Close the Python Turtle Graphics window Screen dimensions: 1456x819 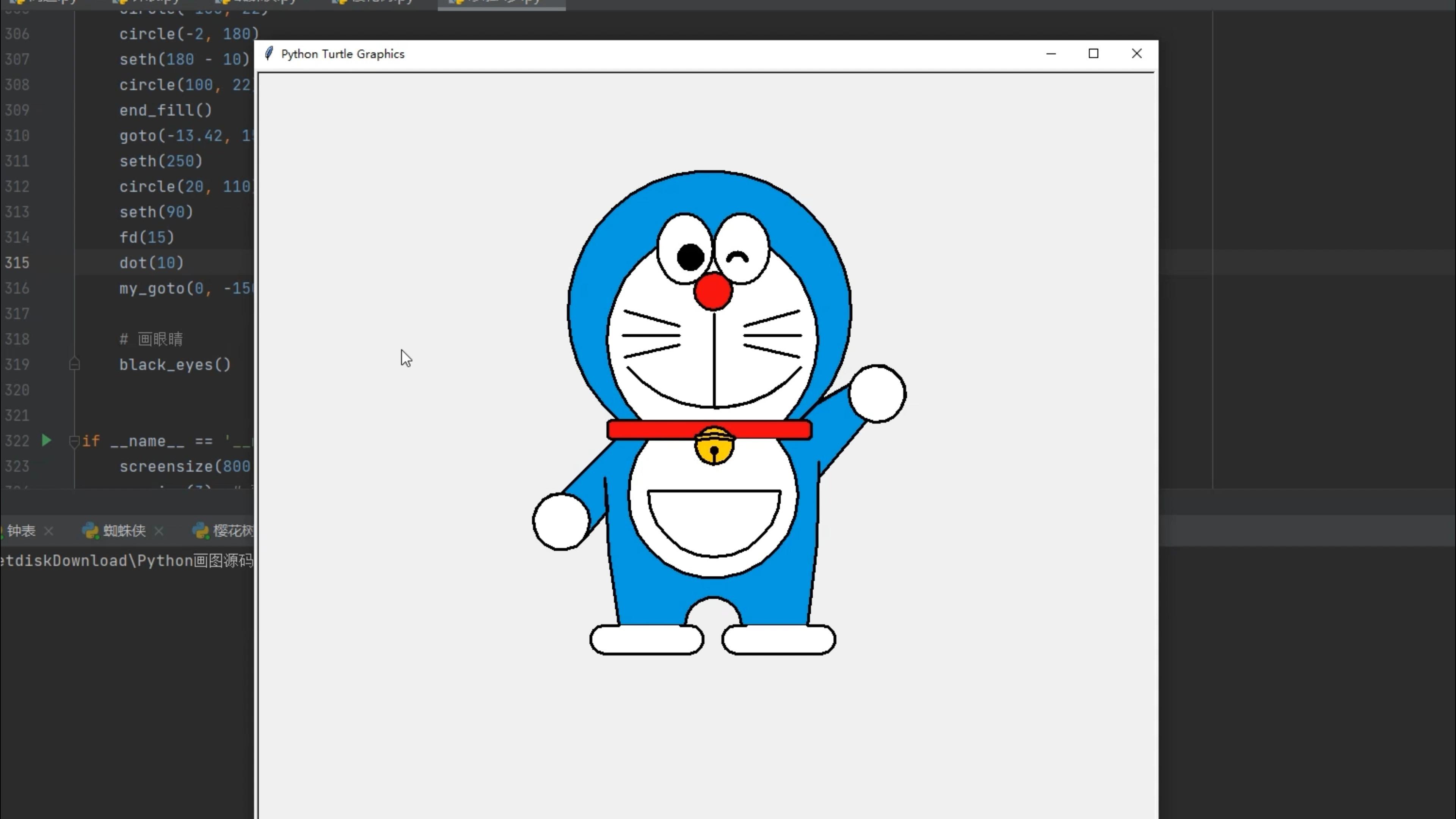coord(1137,54)
